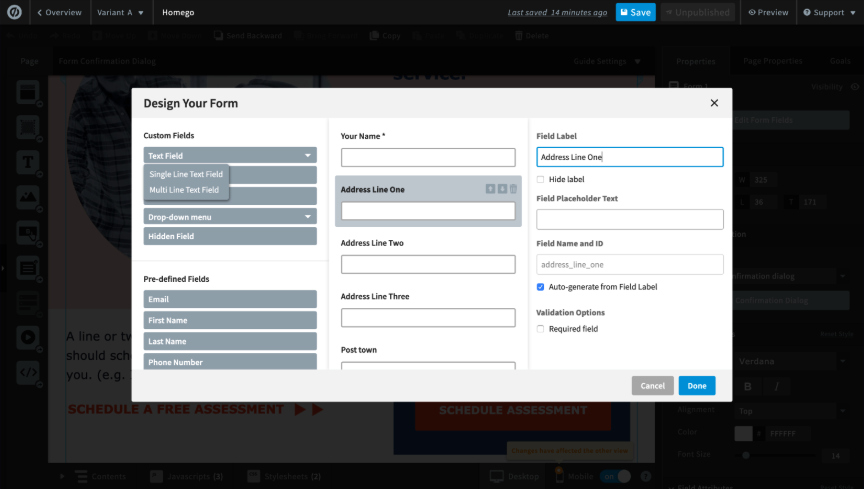Toggle italic in properties panel
Viewport: 864px width, 489px height.
pos(776,386)
